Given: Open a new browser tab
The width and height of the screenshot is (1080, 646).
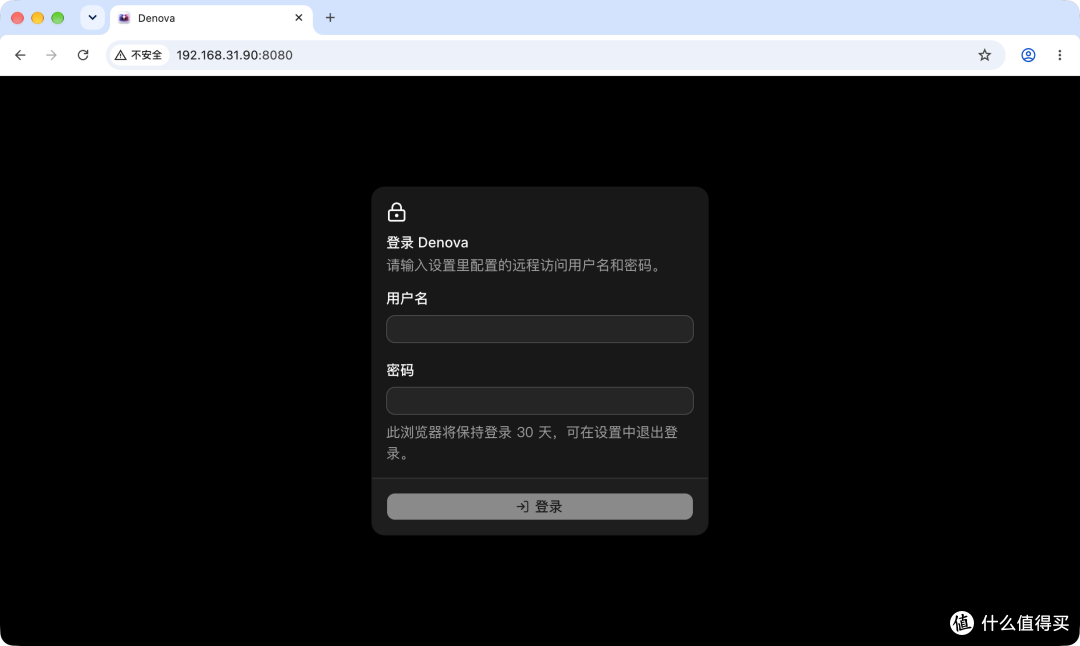Looking at the screenshot, I should (x=330, y=18).
